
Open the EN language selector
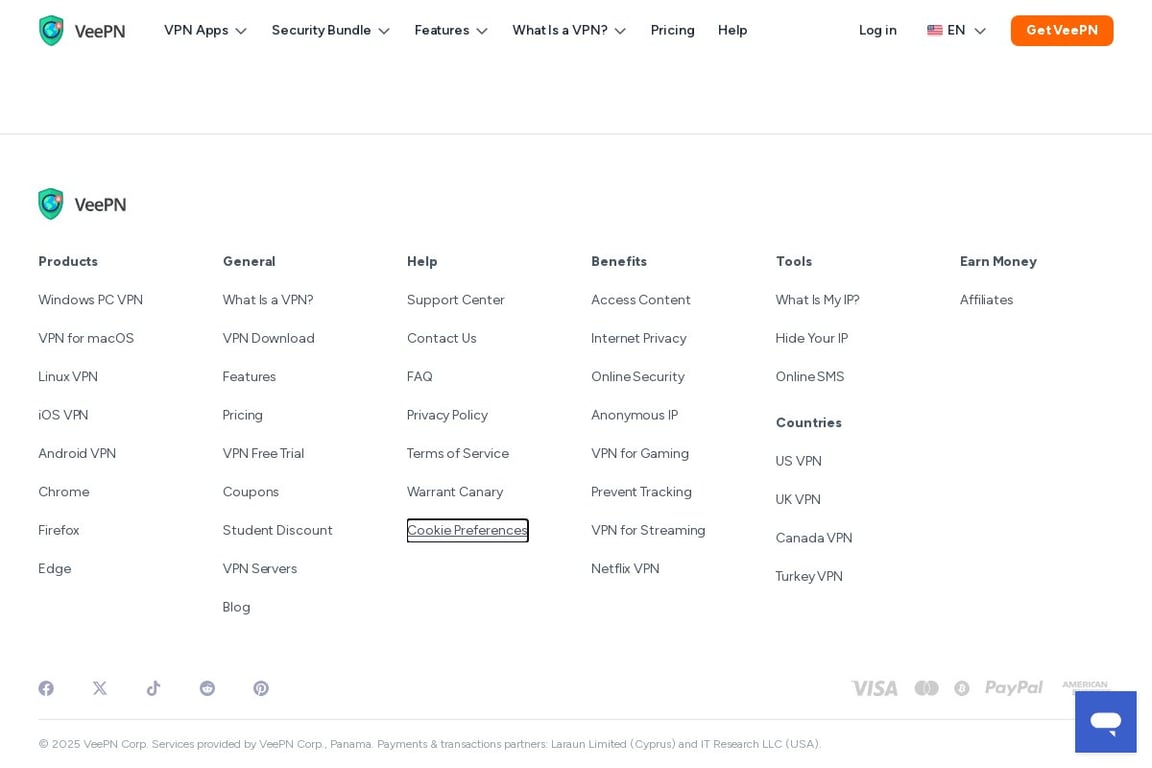pyautogui.click(x=956, y=30)
